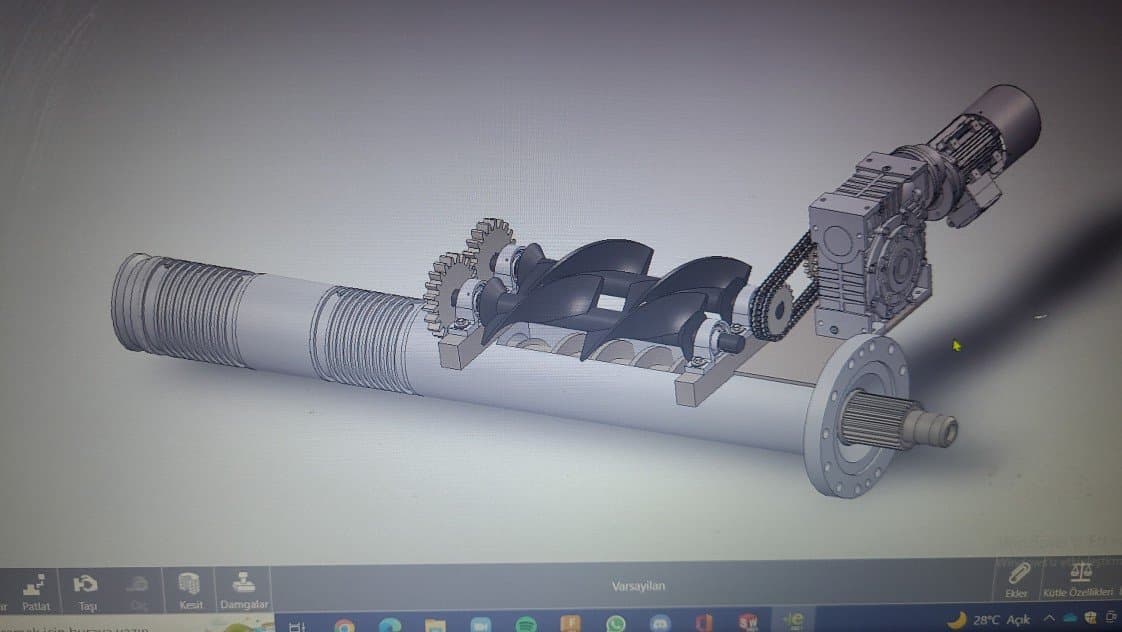Click the active eDrawings taskbar icon
Image resolution: width=1122 pixels, height=632 pixels.
pyautogui.click(x=794, y=621)
